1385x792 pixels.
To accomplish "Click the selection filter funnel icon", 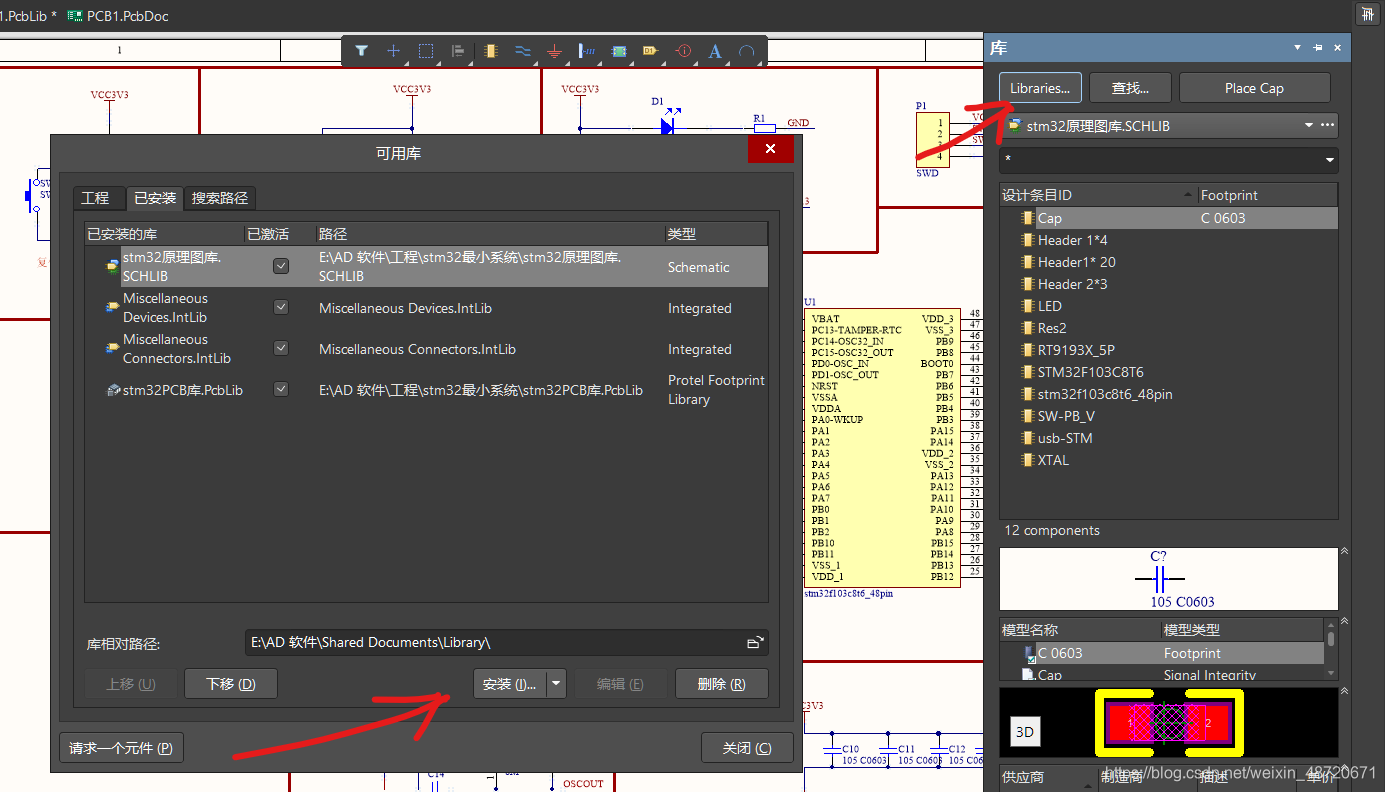I will point(362,51).
